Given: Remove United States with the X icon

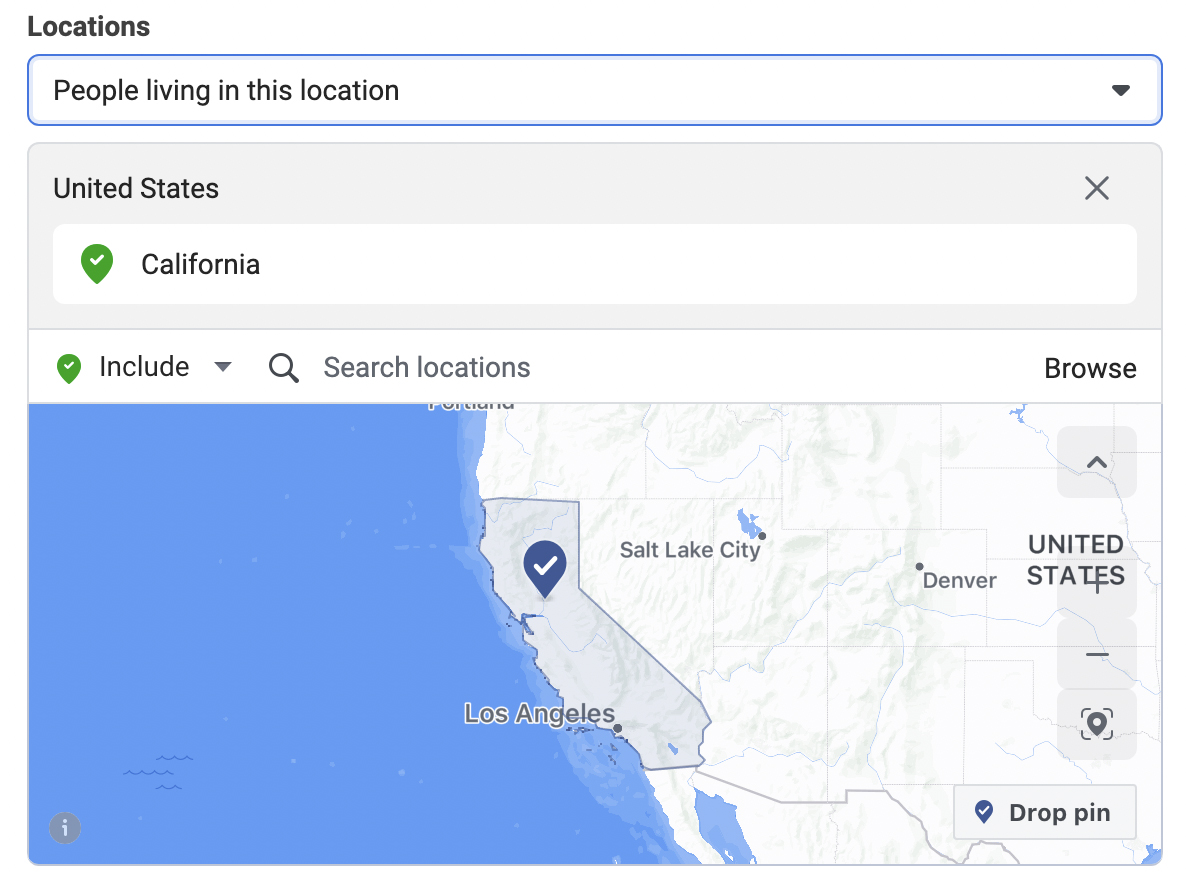Looking at the screenshot, I should [x=1096, y=188].
